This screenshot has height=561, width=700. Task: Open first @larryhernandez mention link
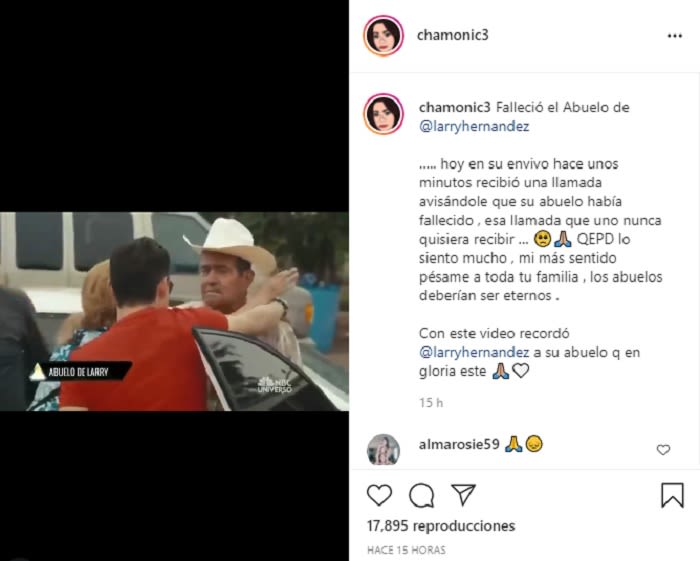[x=474, y=126]
